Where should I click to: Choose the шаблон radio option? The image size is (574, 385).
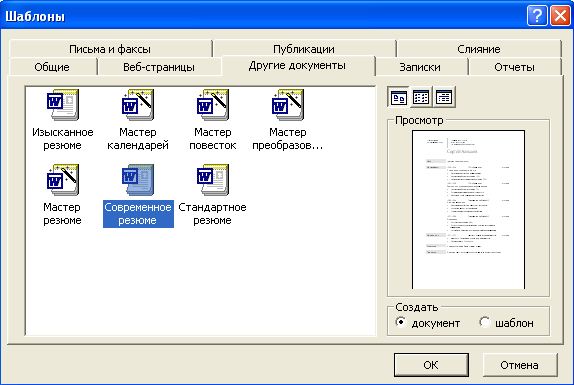pyautogui.click(x=485, y=322)
